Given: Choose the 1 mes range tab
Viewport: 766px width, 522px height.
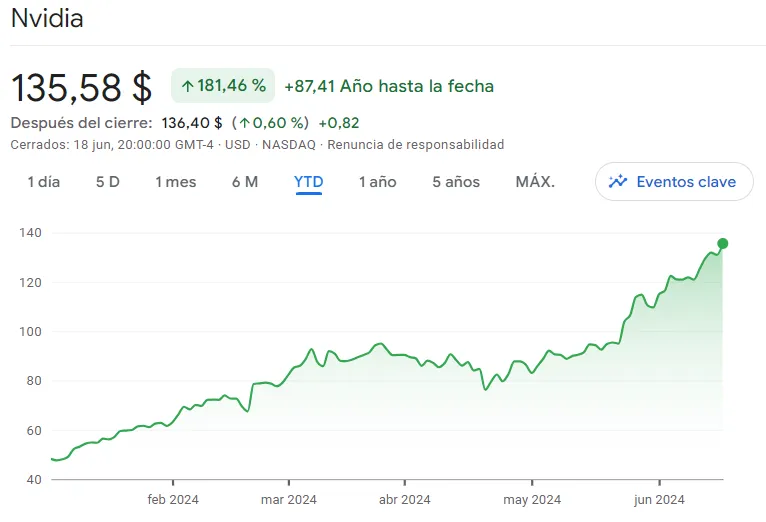Looking at the screenshot, I should pyautogui.click(x=176, y=182).
